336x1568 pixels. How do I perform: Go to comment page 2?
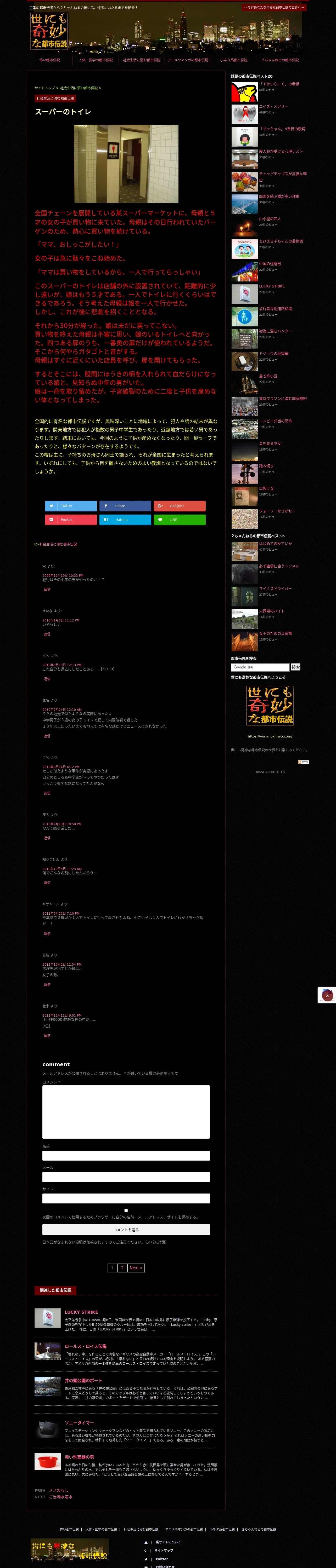click(122, 1268)
